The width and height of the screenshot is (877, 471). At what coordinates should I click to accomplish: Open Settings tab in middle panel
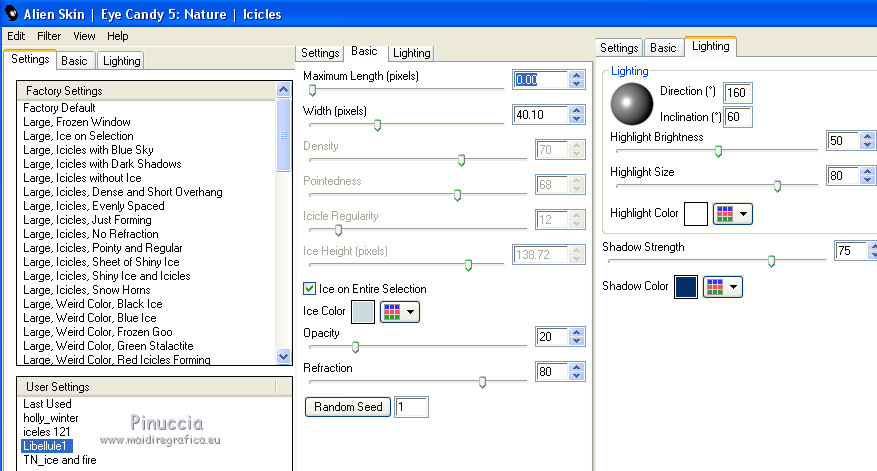coord(320,53)
